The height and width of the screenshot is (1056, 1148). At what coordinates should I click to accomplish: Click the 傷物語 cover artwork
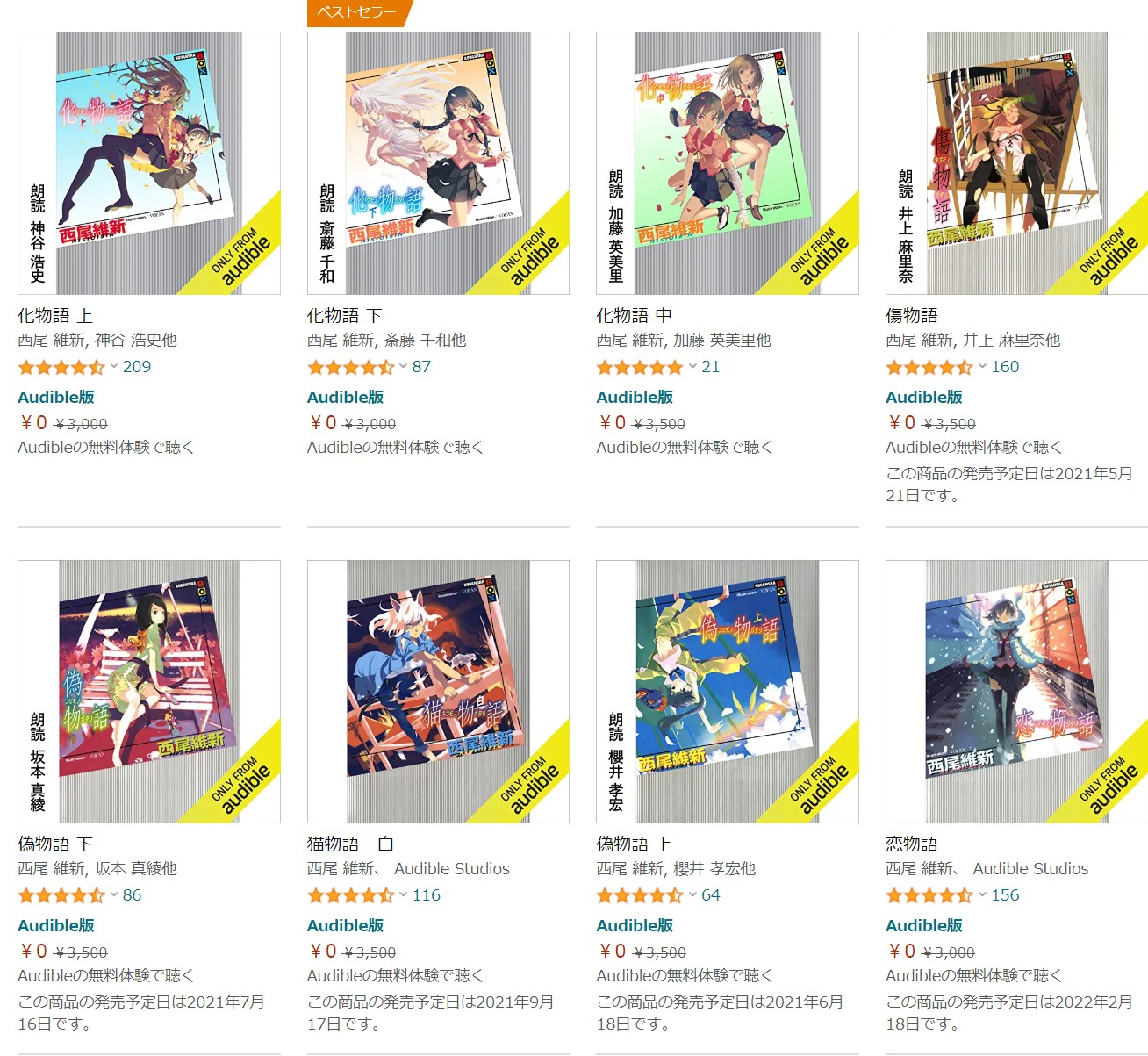(x=1016, y=163)
